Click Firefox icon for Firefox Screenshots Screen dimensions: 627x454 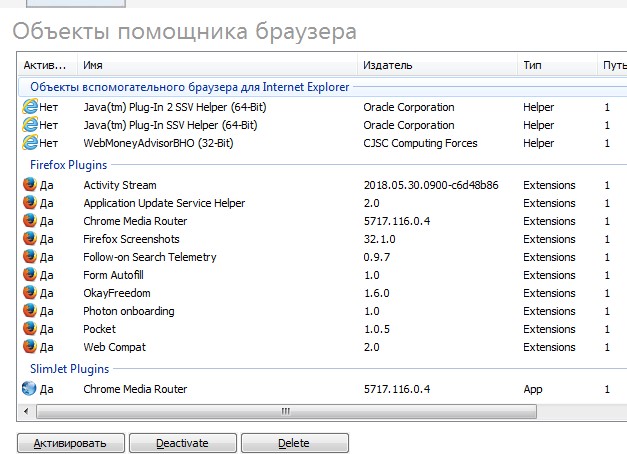(30, 239)
